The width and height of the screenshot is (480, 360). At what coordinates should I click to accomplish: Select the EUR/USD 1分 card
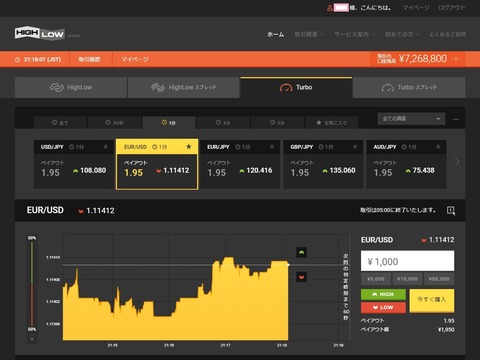pyautogui.click(x=157, y=165)
